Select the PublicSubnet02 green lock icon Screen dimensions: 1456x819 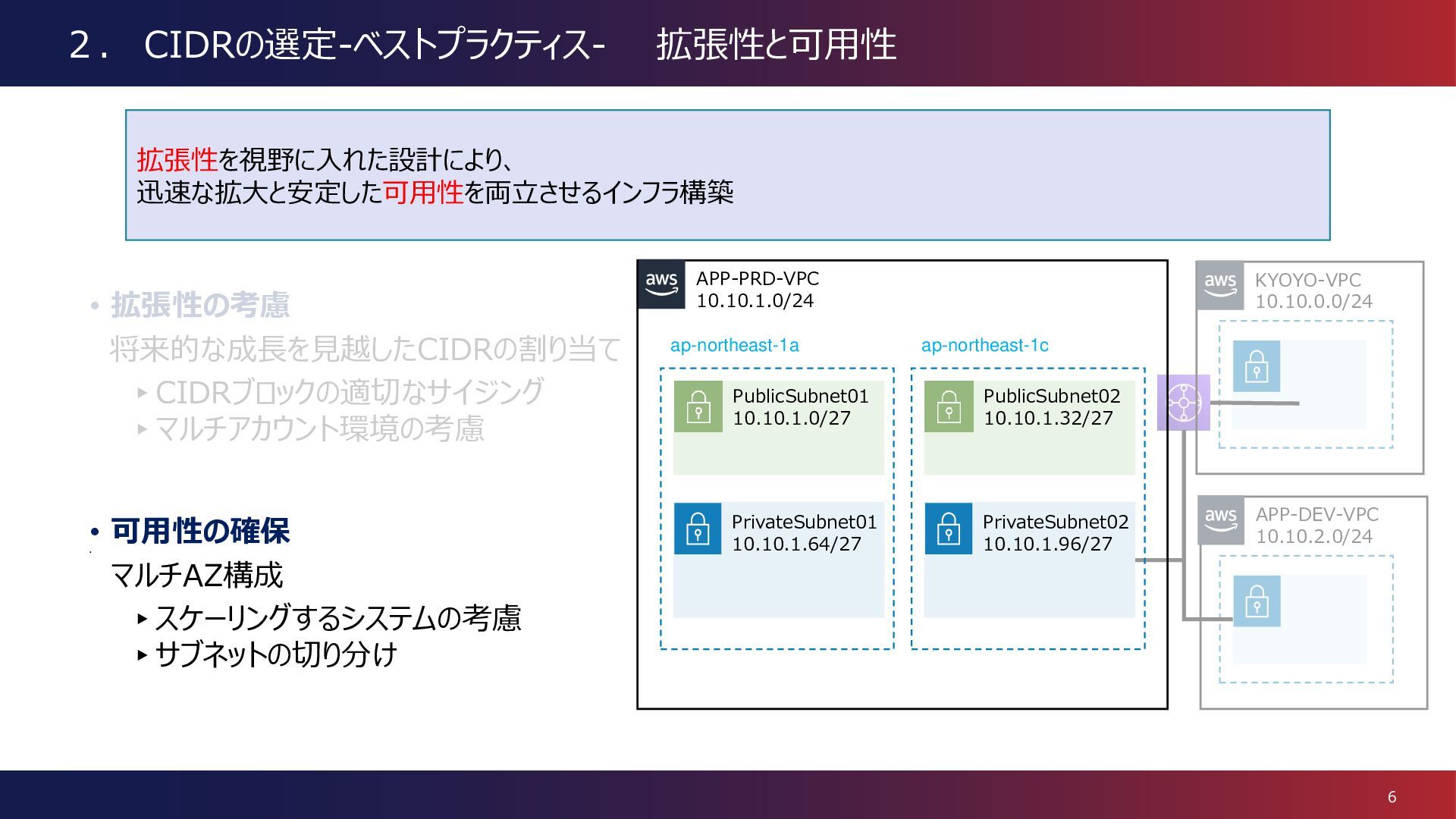(x=948, y=407)
